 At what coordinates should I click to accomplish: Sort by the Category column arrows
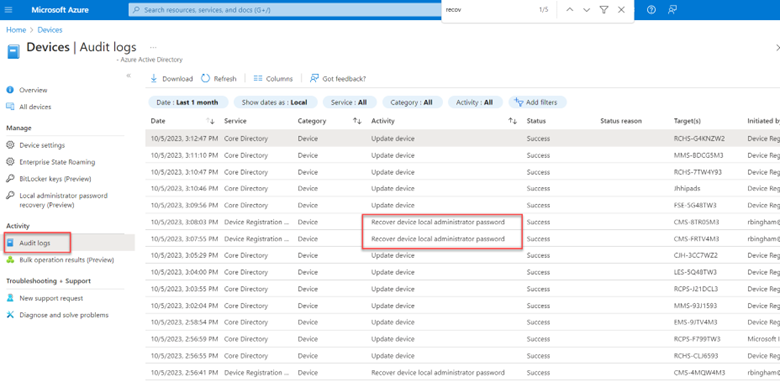coord(357,121)
